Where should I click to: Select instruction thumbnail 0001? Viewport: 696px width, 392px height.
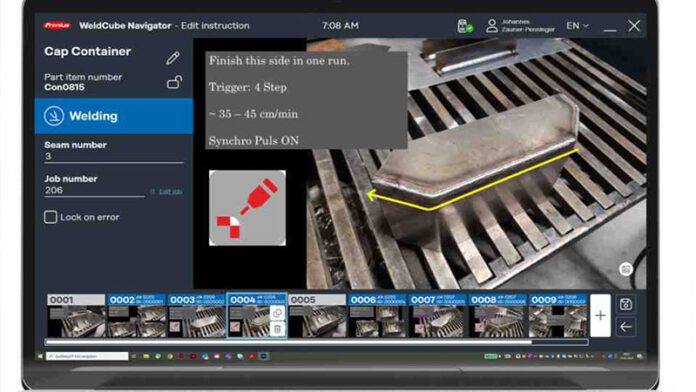76,316
